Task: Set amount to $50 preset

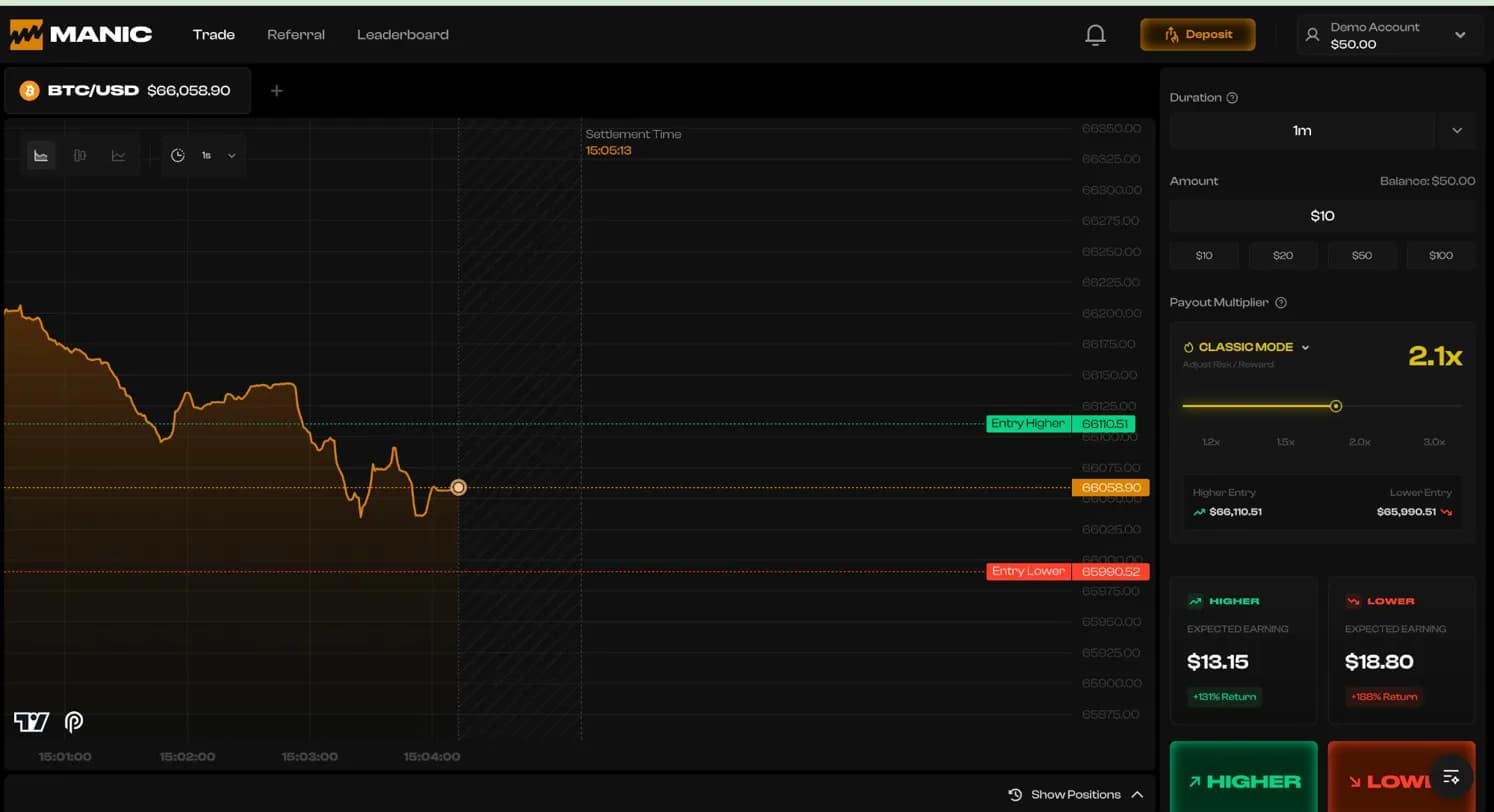Action: (1362, 256)
